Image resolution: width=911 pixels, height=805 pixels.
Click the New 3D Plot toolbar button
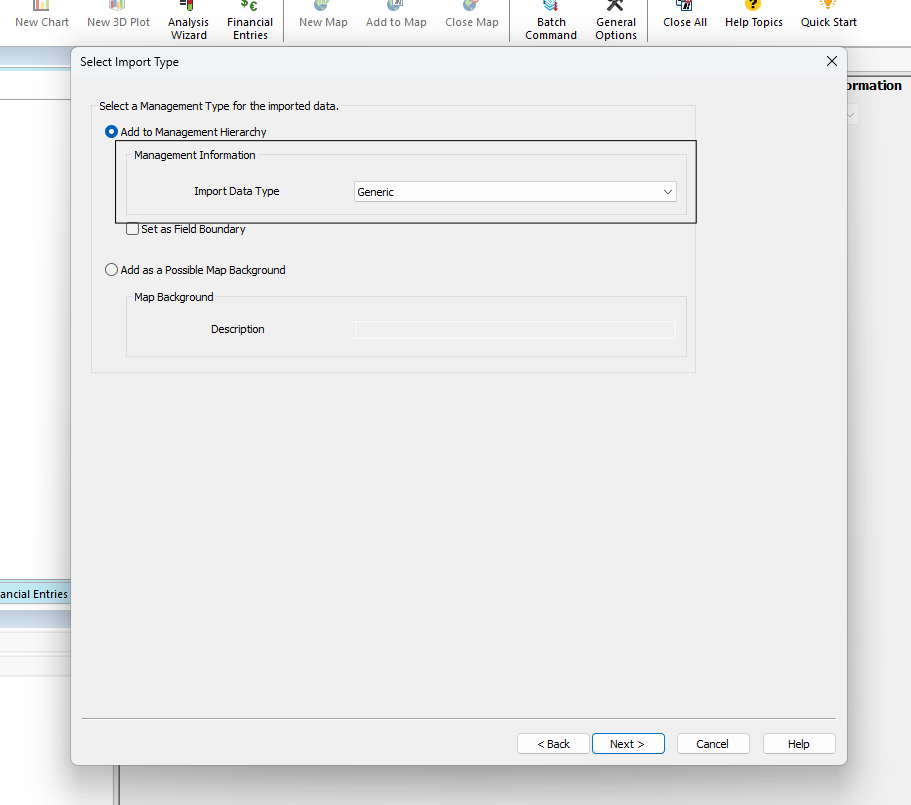(x=118, y=16)
